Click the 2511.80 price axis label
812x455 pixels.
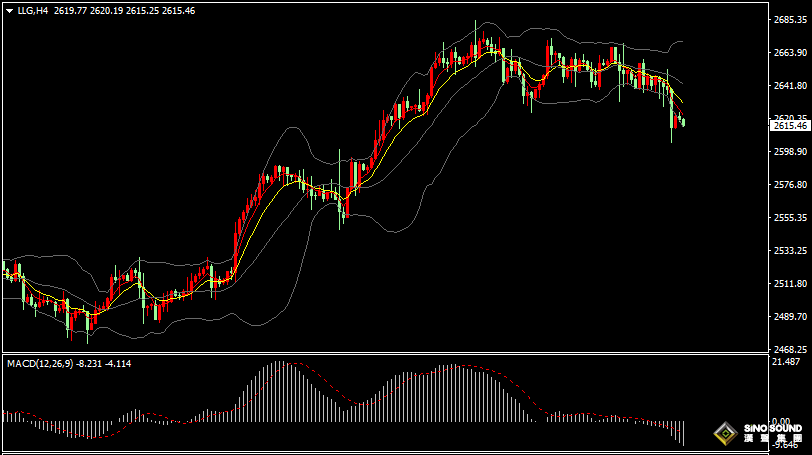790,284
